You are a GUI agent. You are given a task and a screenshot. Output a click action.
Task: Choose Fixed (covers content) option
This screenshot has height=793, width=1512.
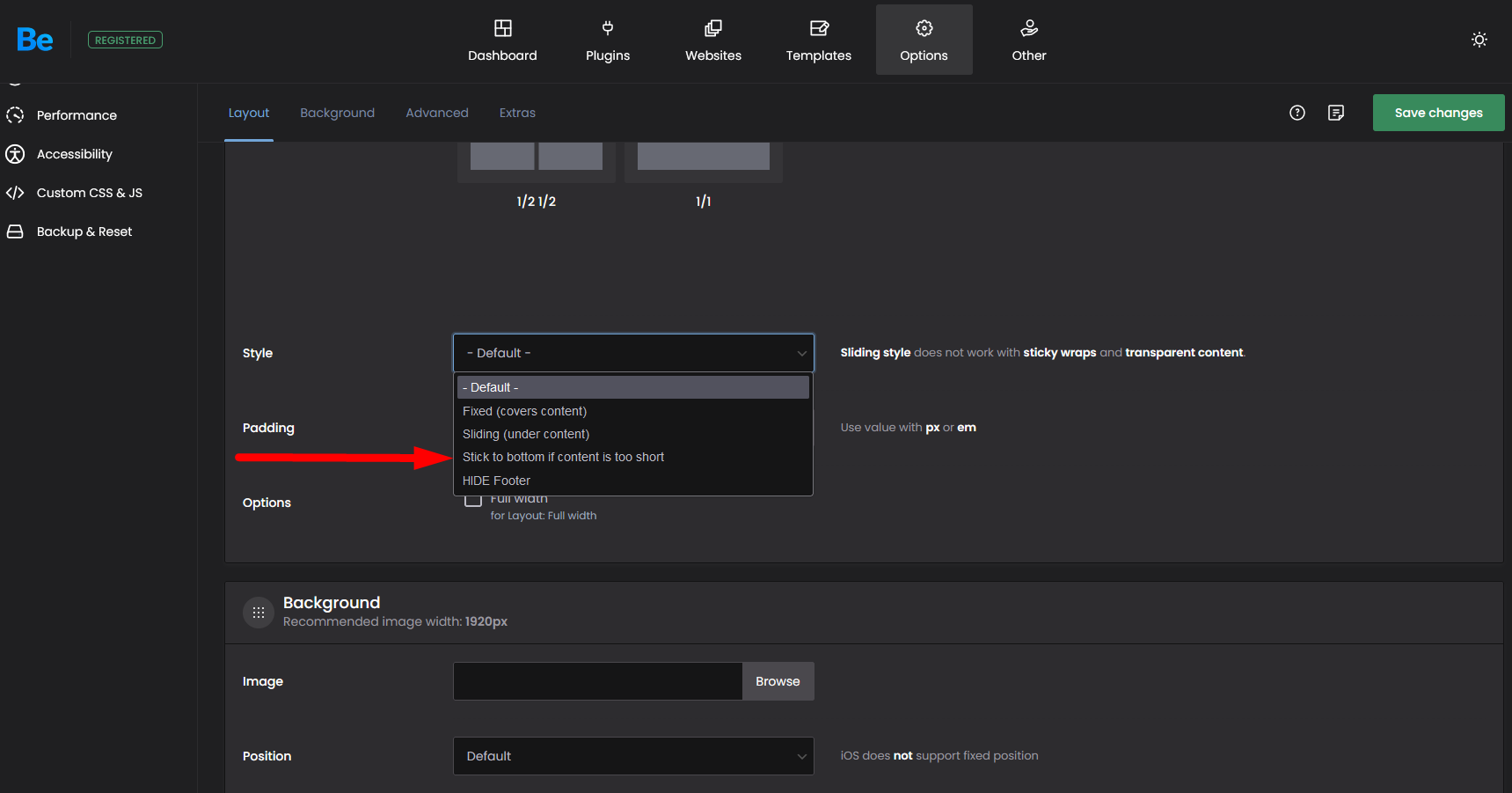coord(633,411)
